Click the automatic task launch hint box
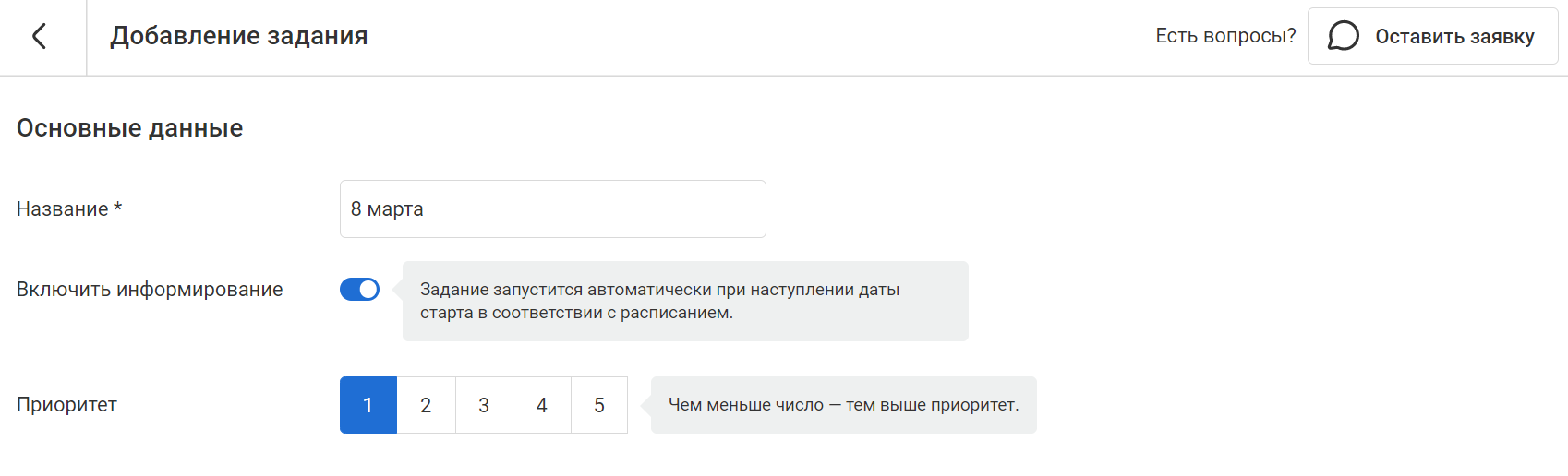The image size is (1568, 476). pyautogui.click(x=684, y=301)
